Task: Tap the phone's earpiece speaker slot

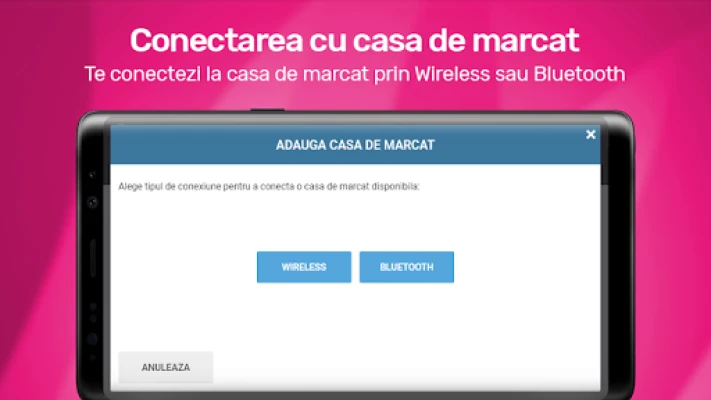Action: 93,258
